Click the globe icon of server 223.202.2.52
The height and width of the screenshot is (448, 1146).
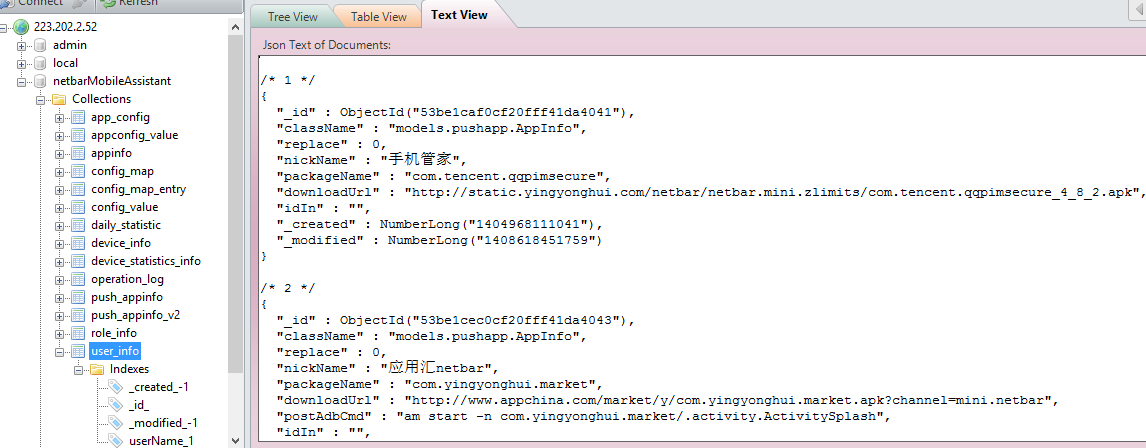click(x=21, y=27)
